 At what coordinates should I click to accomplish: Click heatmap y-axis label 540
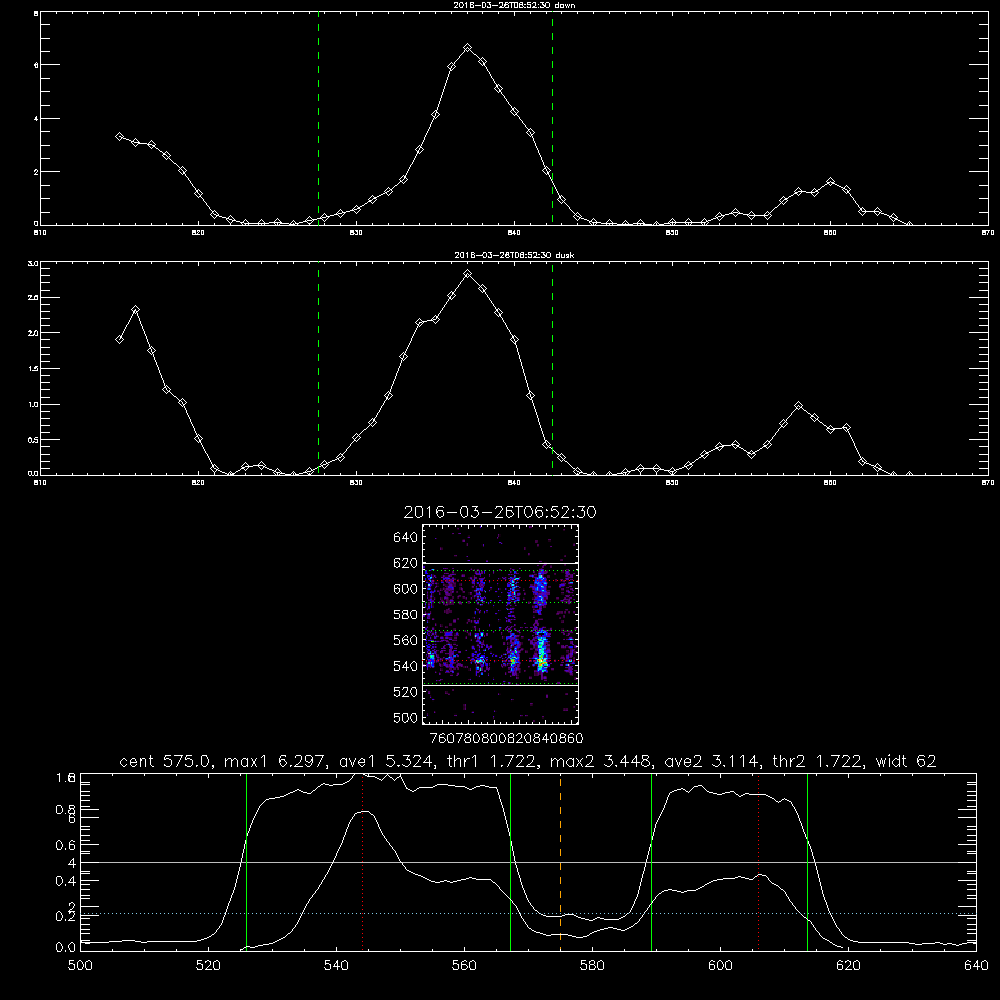406,666
